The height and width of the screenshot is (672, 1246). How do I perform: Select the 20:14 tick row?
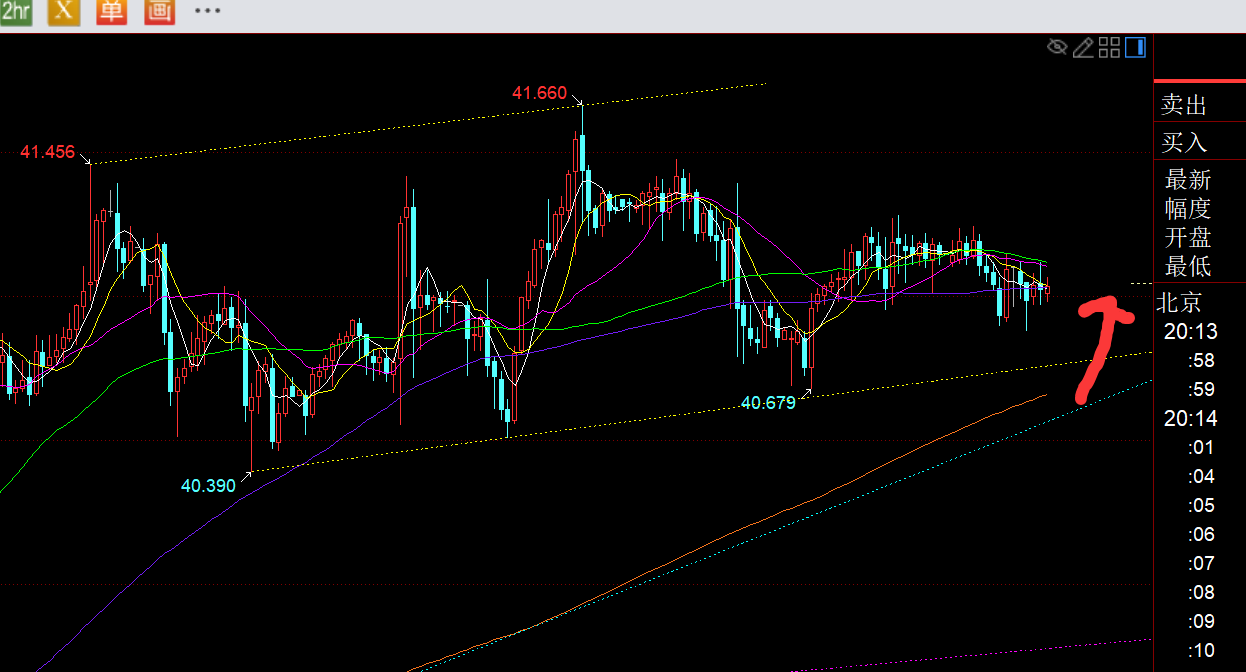1190,419
